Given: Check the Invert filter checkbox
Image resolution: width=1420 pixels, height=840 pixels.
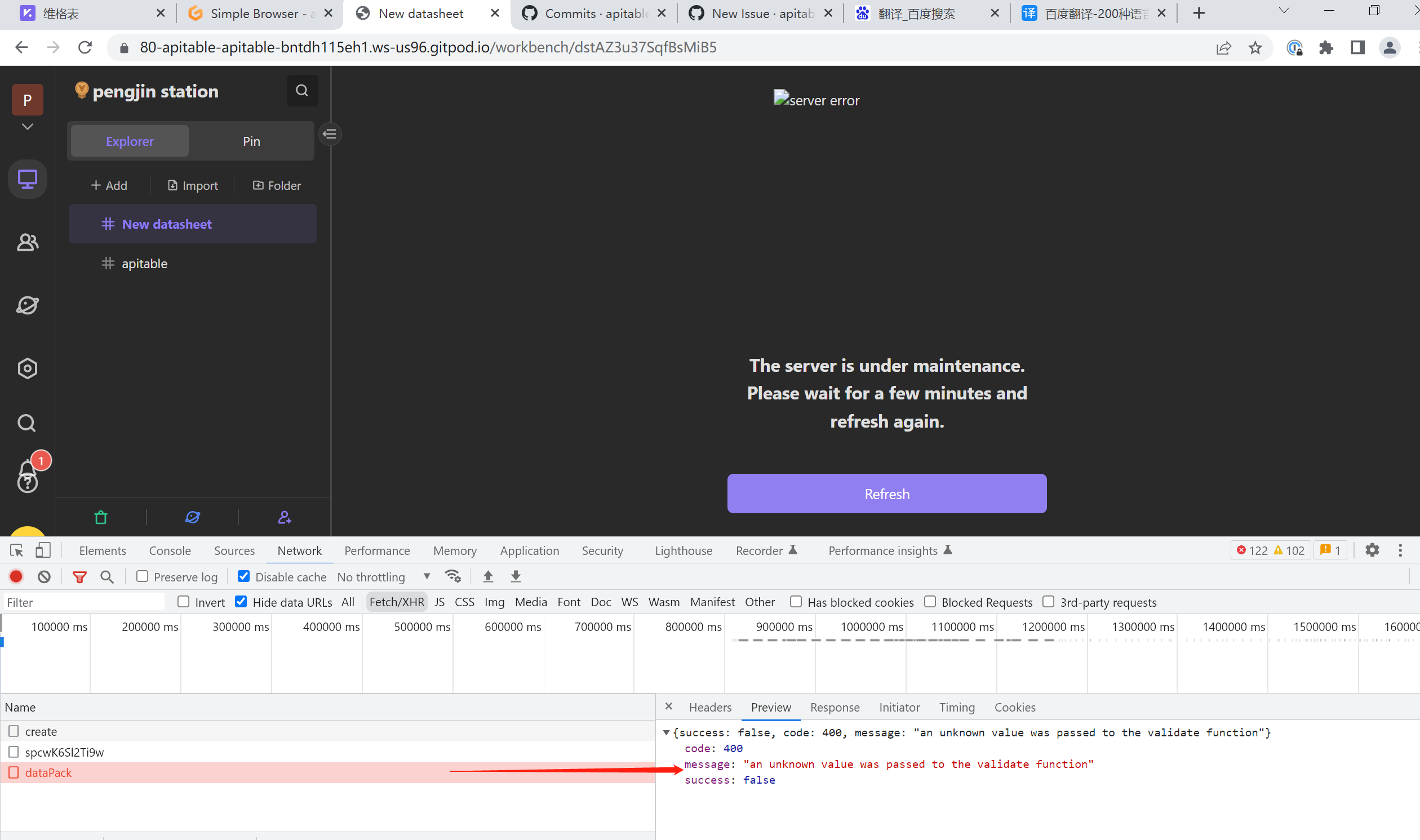Looking at the screenshot, I should [183, 602].
